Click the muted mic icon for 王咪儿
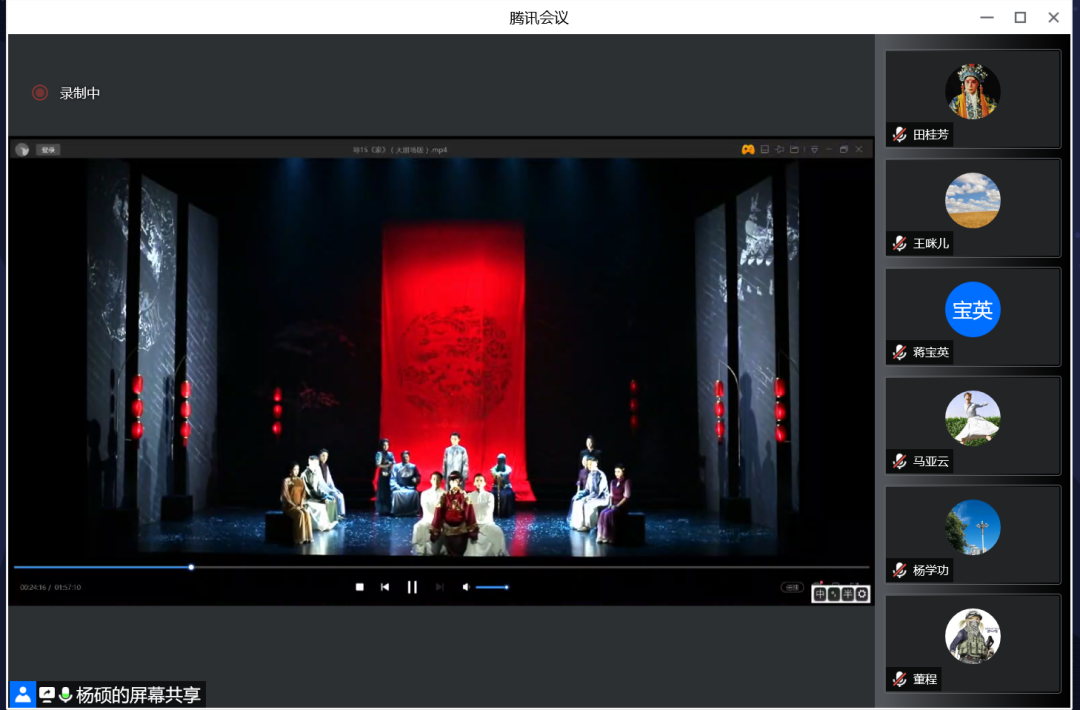 [x=900, y=243]
